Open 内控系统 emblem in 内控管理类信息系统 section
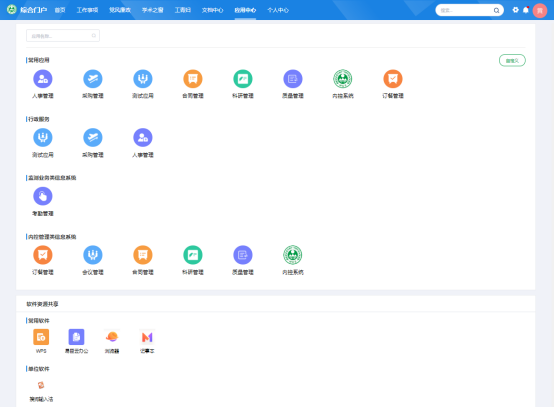 pyautogui.click(x=293, y=255)
